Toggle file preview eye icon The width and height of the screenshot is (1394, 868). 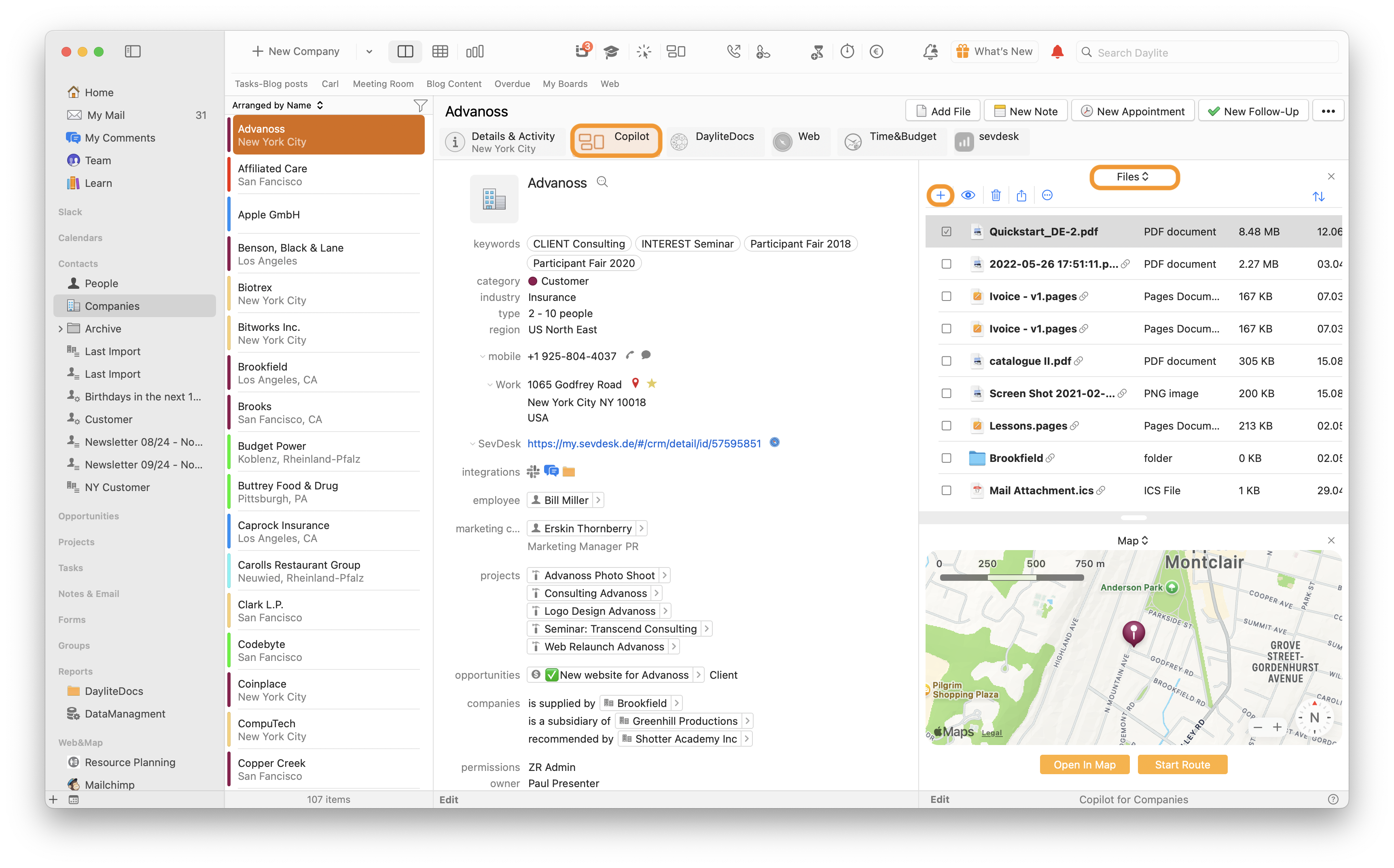967,196
